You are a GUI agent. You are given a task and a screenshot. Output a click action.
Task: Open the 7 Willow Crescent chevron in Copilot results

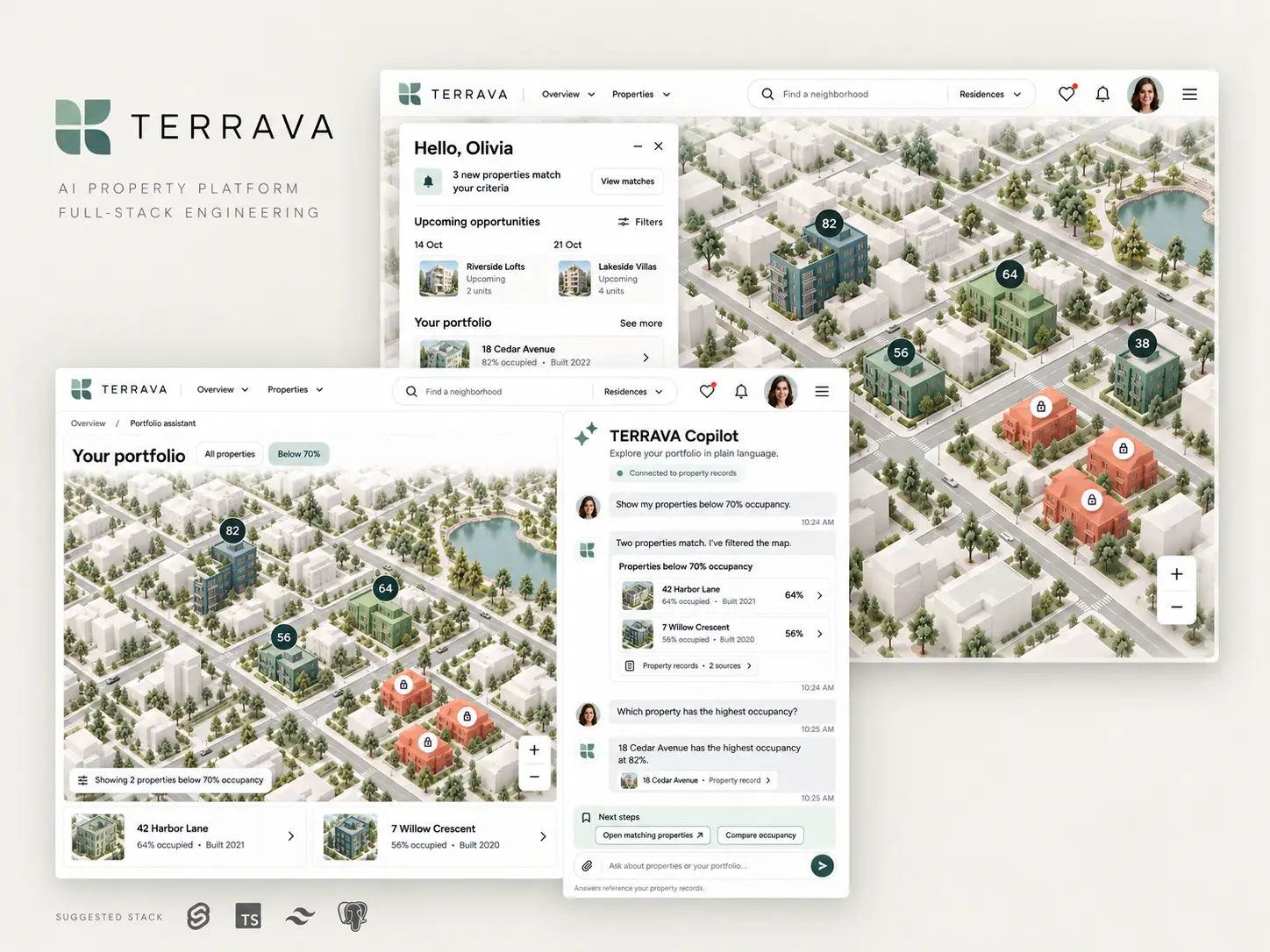[x=820, y=634]
